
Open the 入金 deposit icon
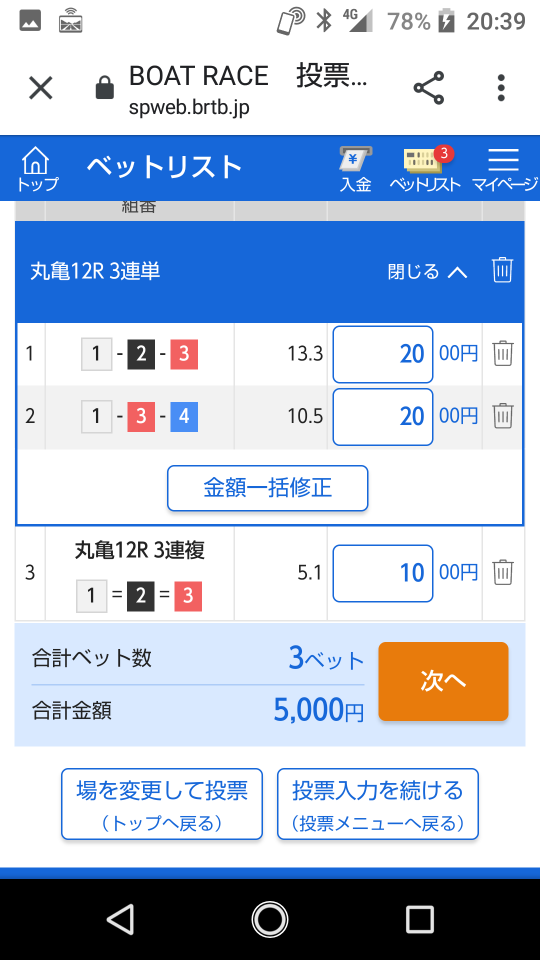356,170
